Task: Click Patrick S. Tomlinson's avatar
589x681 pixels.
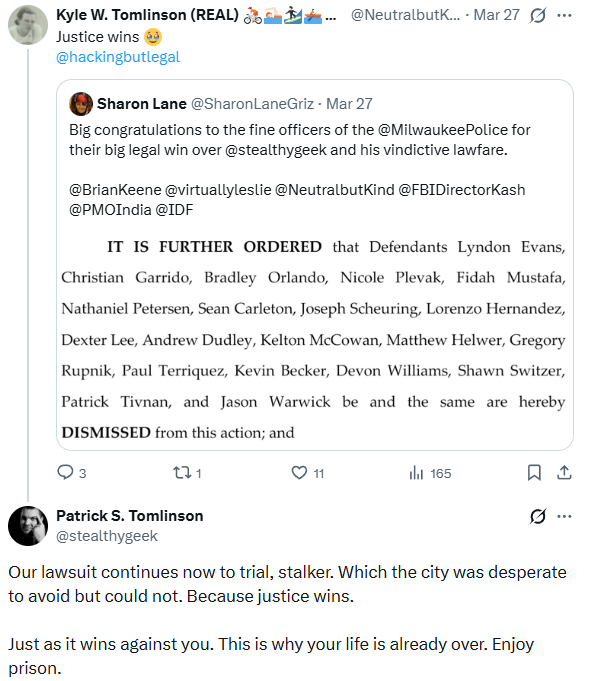Action: click(28, 526)
